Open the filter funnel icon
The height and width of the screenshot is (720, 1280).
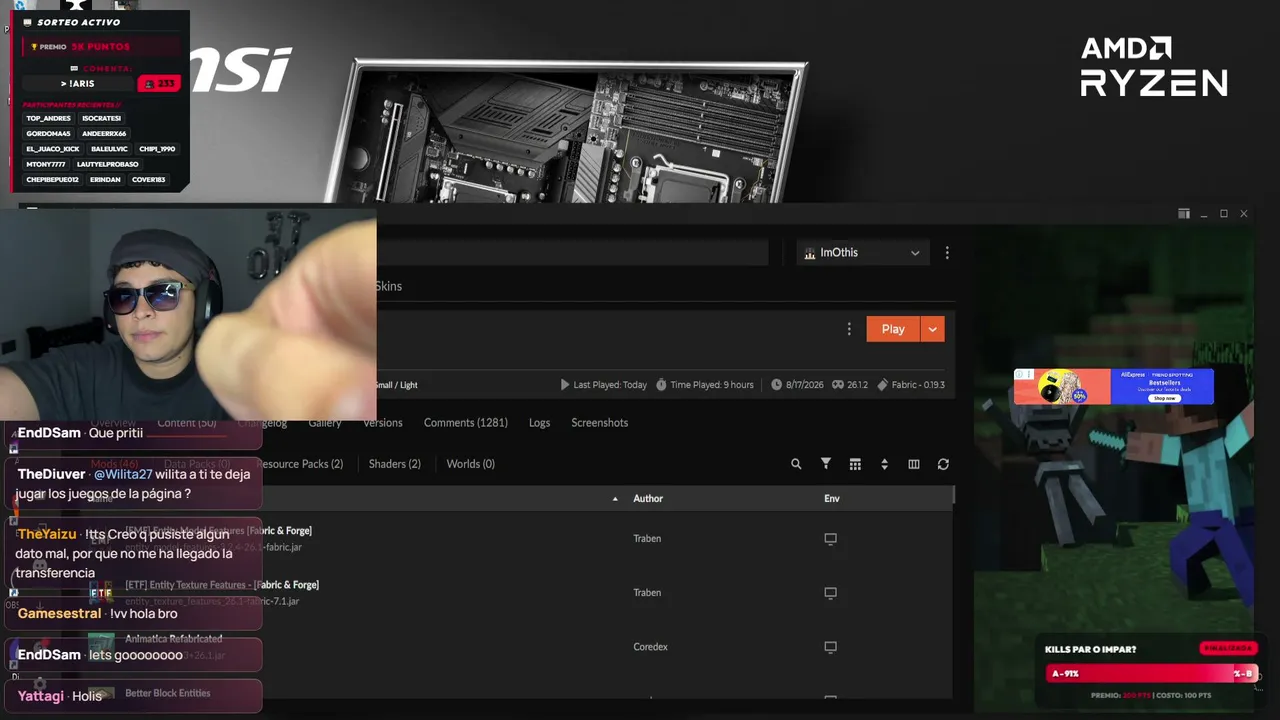(x=826, y=464)
